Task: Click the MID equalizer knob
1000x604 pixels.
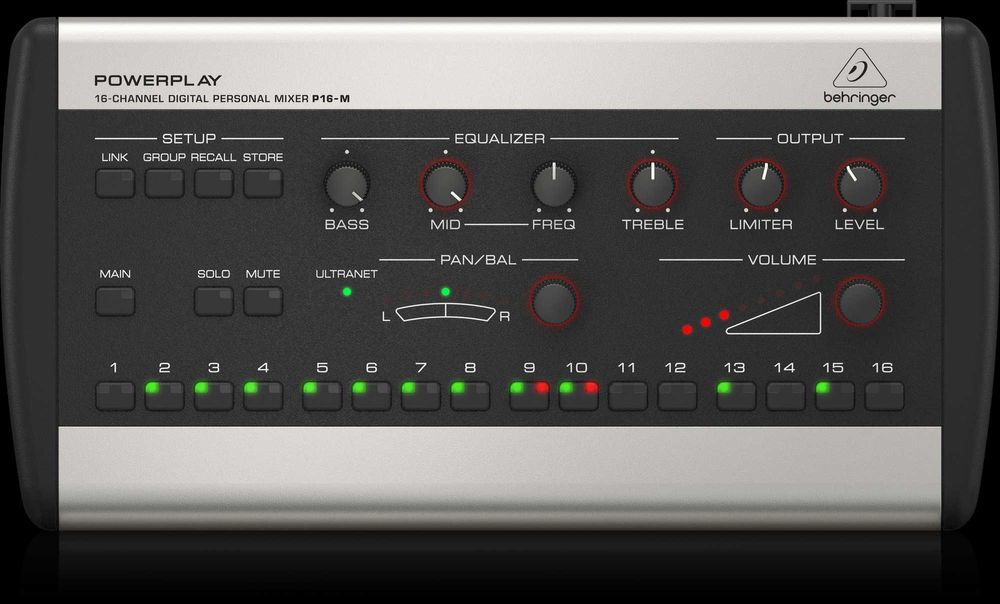Action: pyautogui.click(x=445, y=185)
